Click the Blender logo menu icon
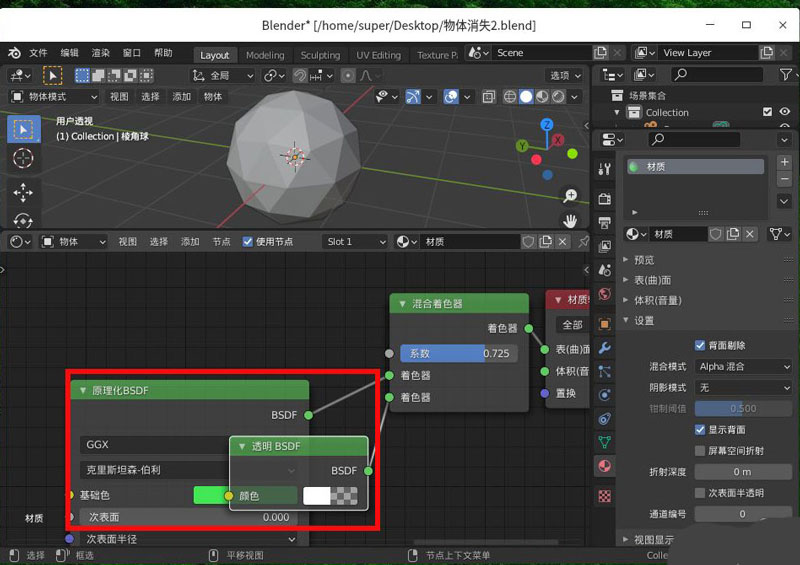800x565 pixels. click(x=14, y=53)
